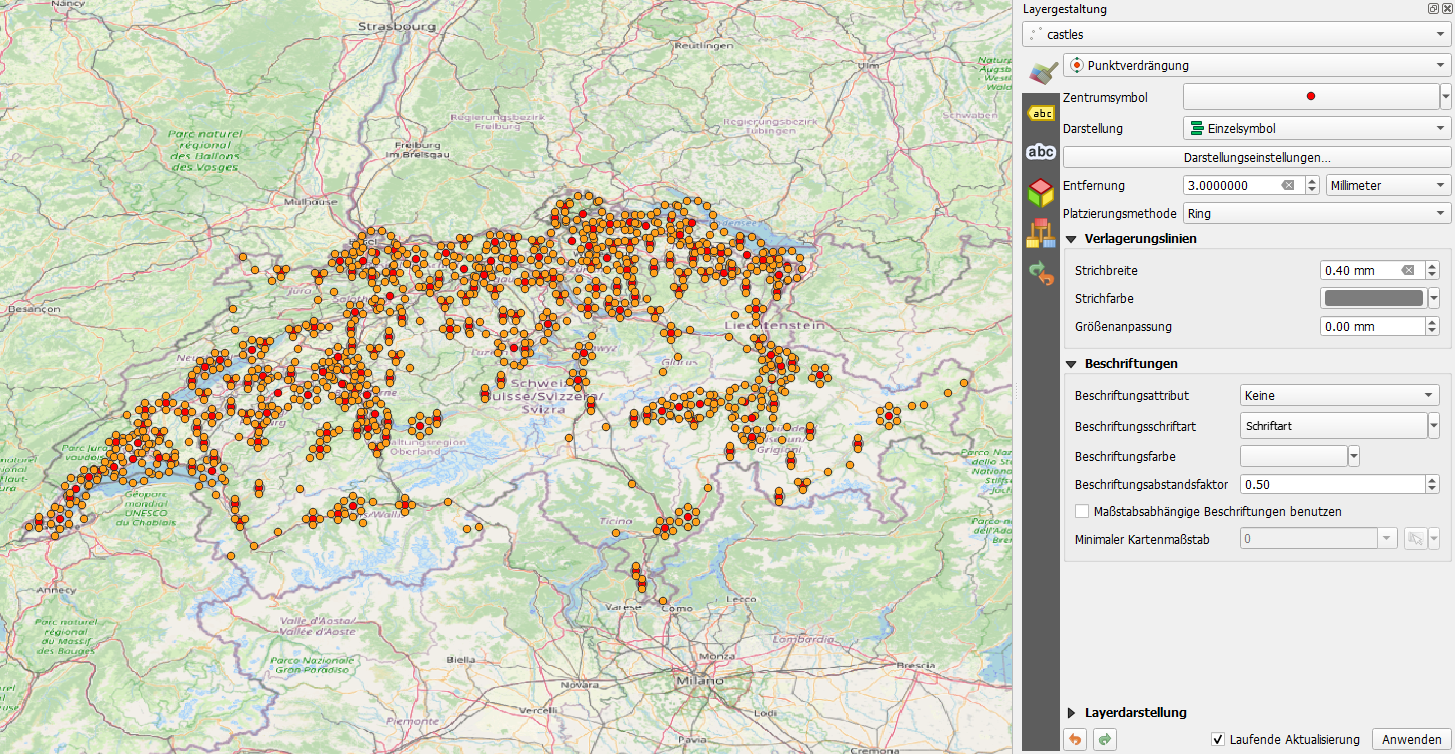Open the Masks tab with white abc icon

pyautogui.click(x=1041, y=152)
